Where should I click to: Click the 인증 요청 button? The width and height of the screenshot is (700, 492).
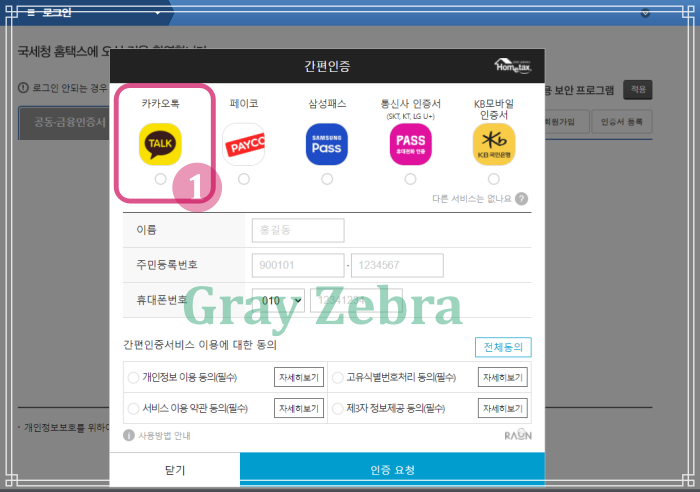(x=392, y=469)
